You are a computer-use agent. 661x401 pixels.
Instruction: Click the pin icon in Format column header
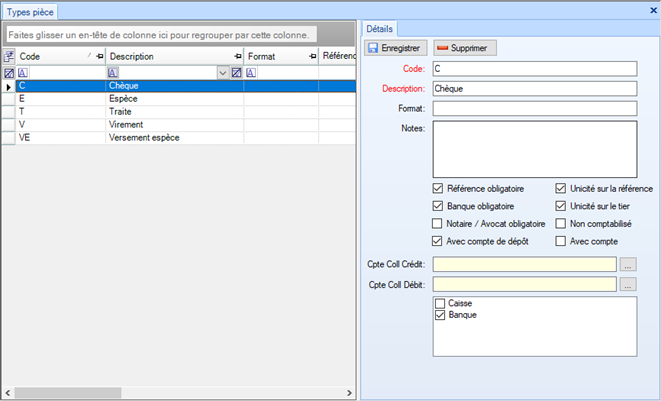tap(311, 57)
